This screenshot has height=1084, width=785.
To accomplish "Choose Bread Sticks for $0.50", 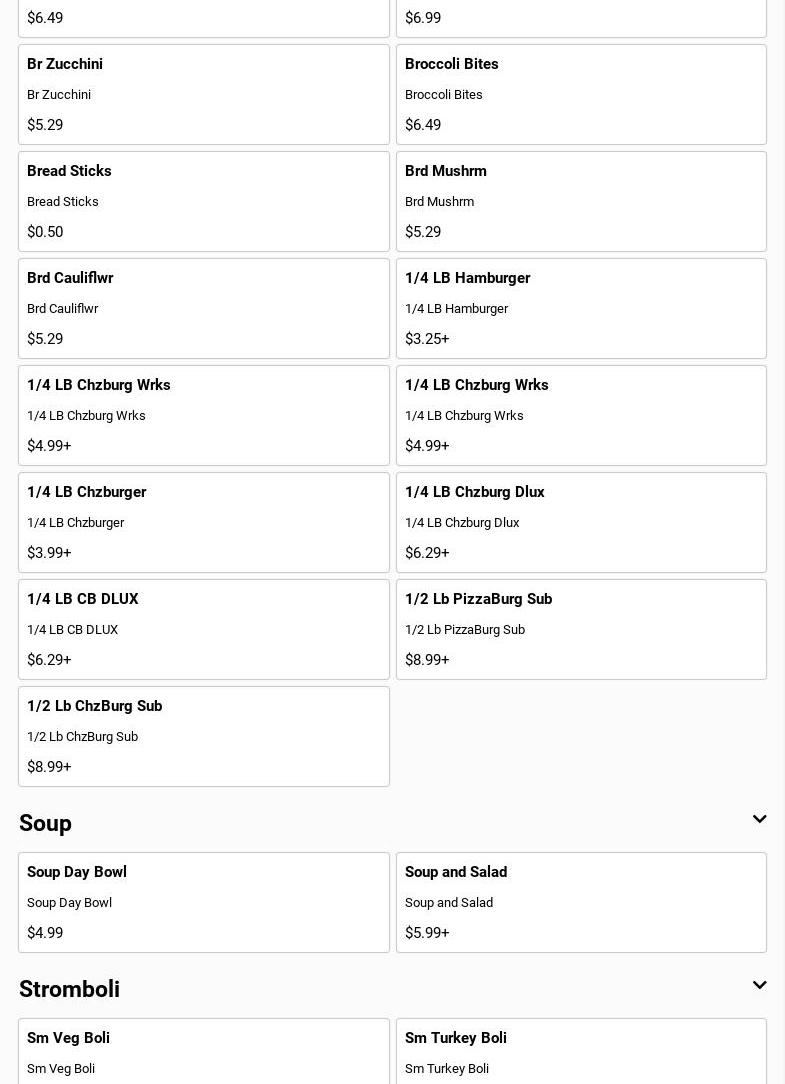I will tap(203, 201).
